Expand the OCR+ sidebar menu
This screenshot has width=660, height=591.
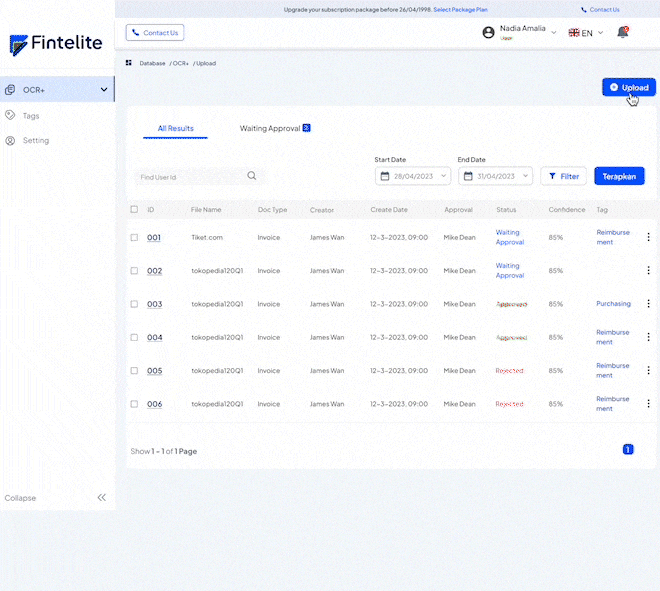coord(104,90)
